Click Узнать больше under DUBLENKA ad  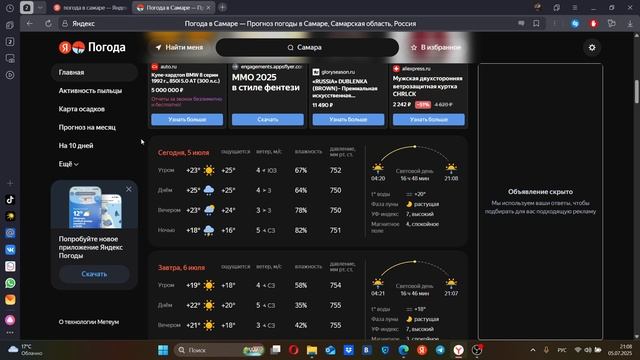(x=348, y=120)
